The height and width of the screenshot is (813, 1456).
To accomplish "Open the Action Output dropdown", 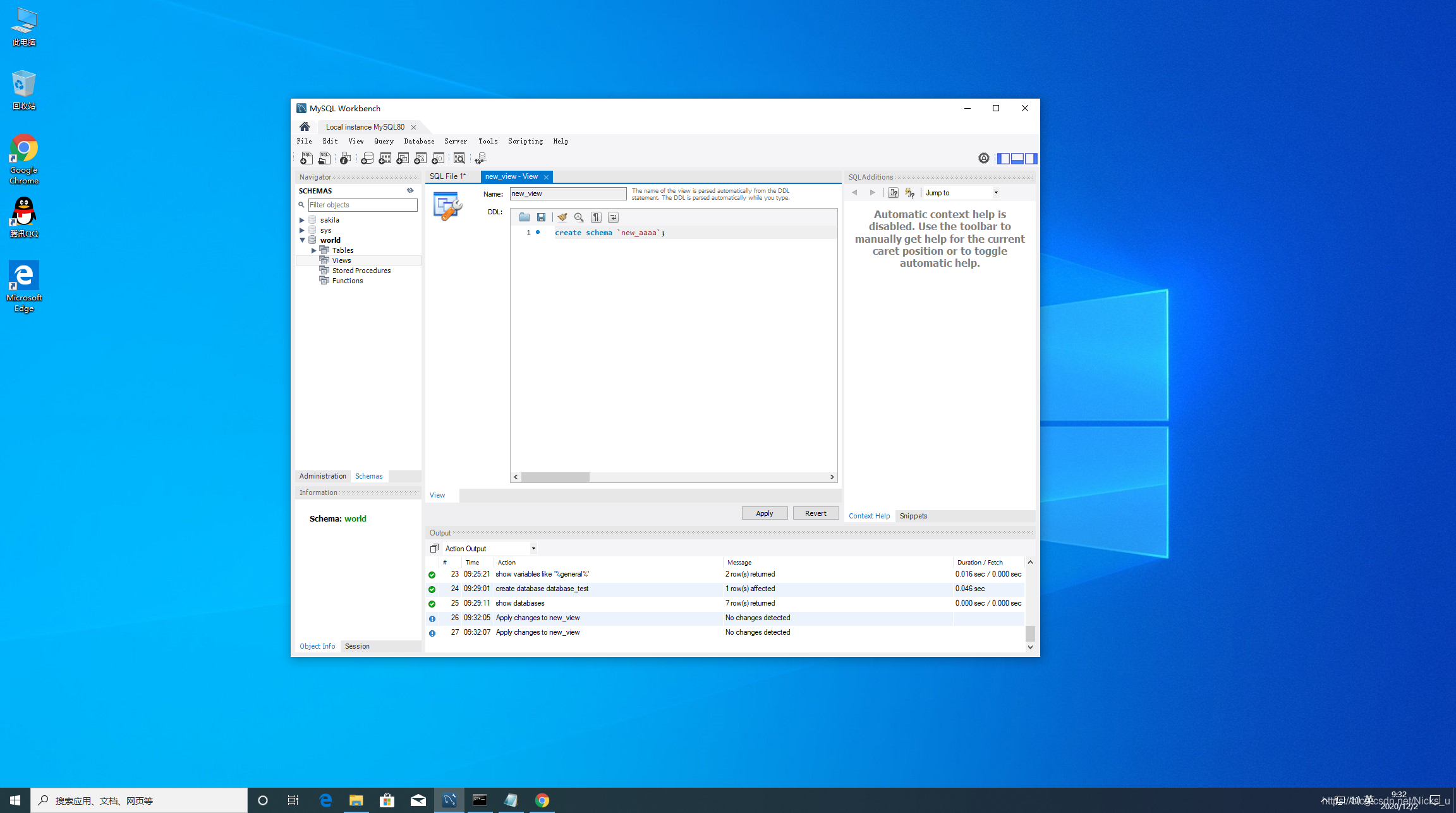I will (x=533, y=549).
